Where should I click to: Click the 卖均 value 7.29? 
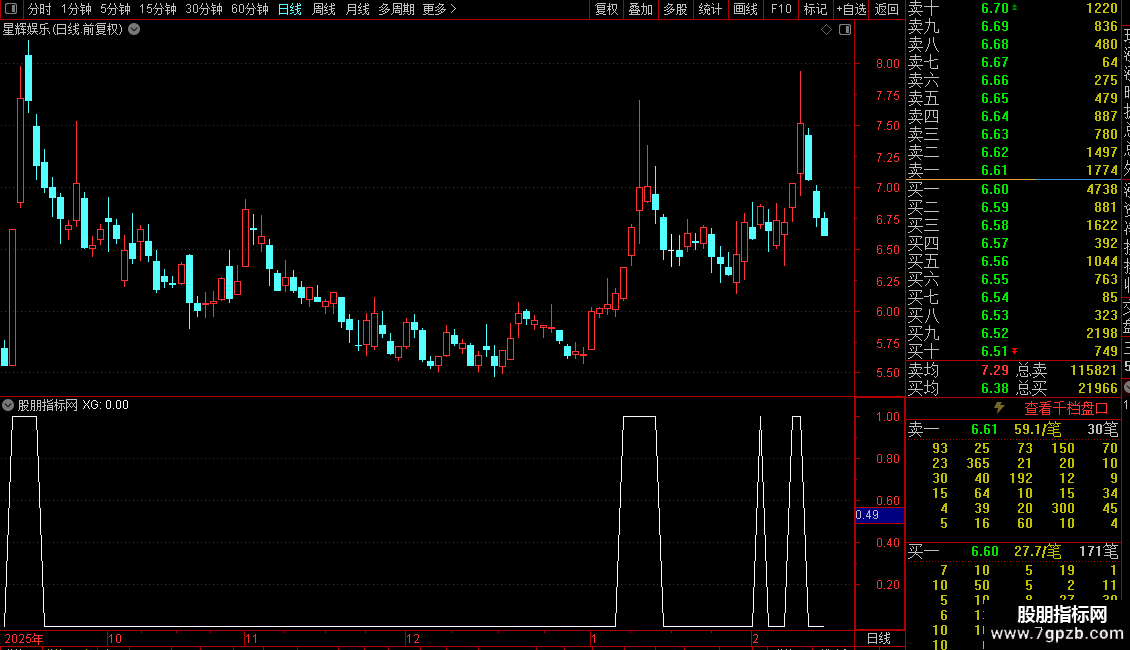click(x=995, y=370)
